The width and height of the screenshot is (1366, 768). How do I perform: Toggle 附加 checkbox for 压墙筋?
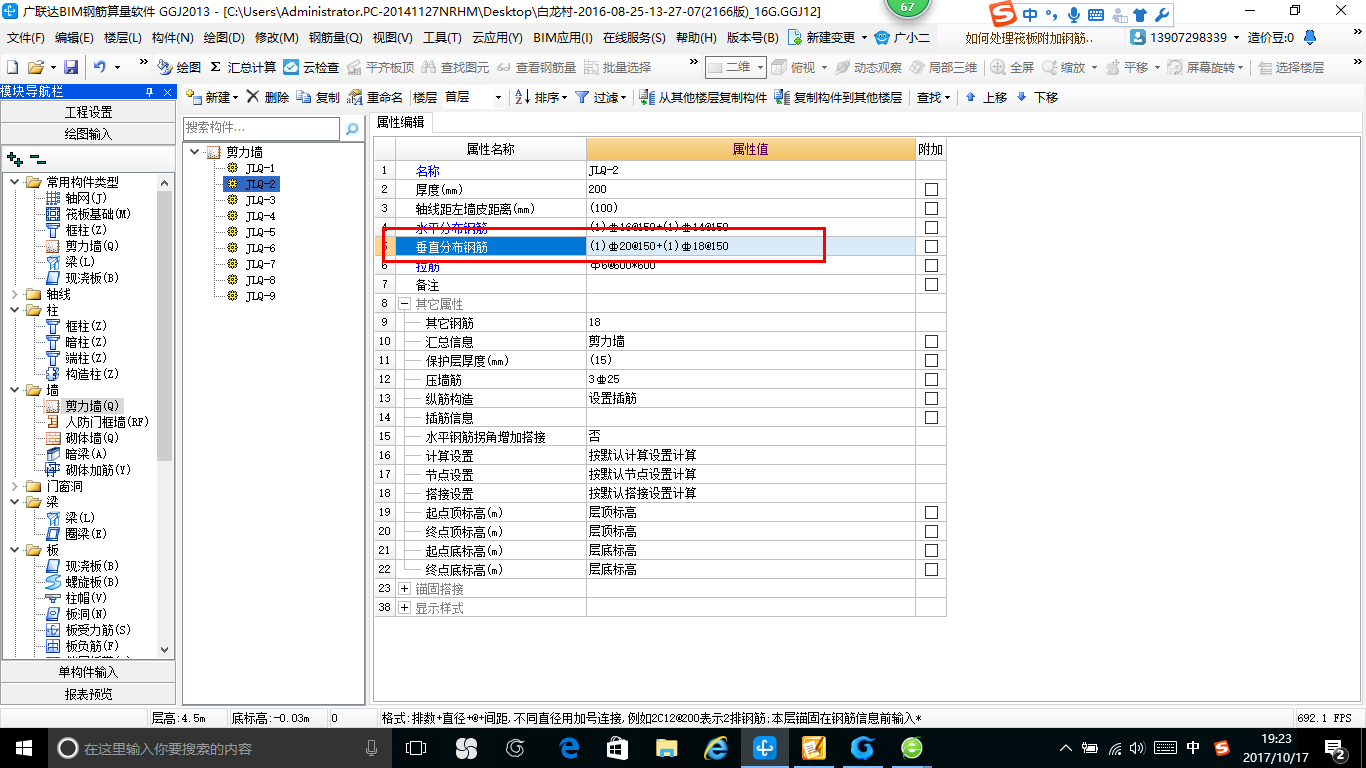click(931, 379)
